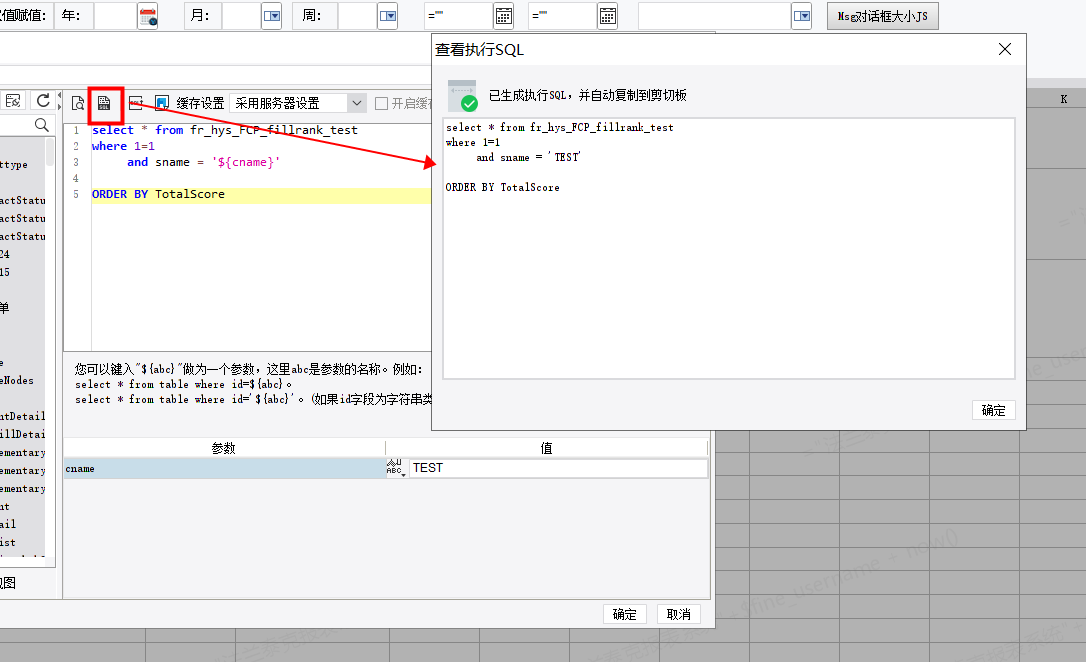
Task: Open the 采用服务器设置 cache dropdown
Action: [x=356, y=103]
